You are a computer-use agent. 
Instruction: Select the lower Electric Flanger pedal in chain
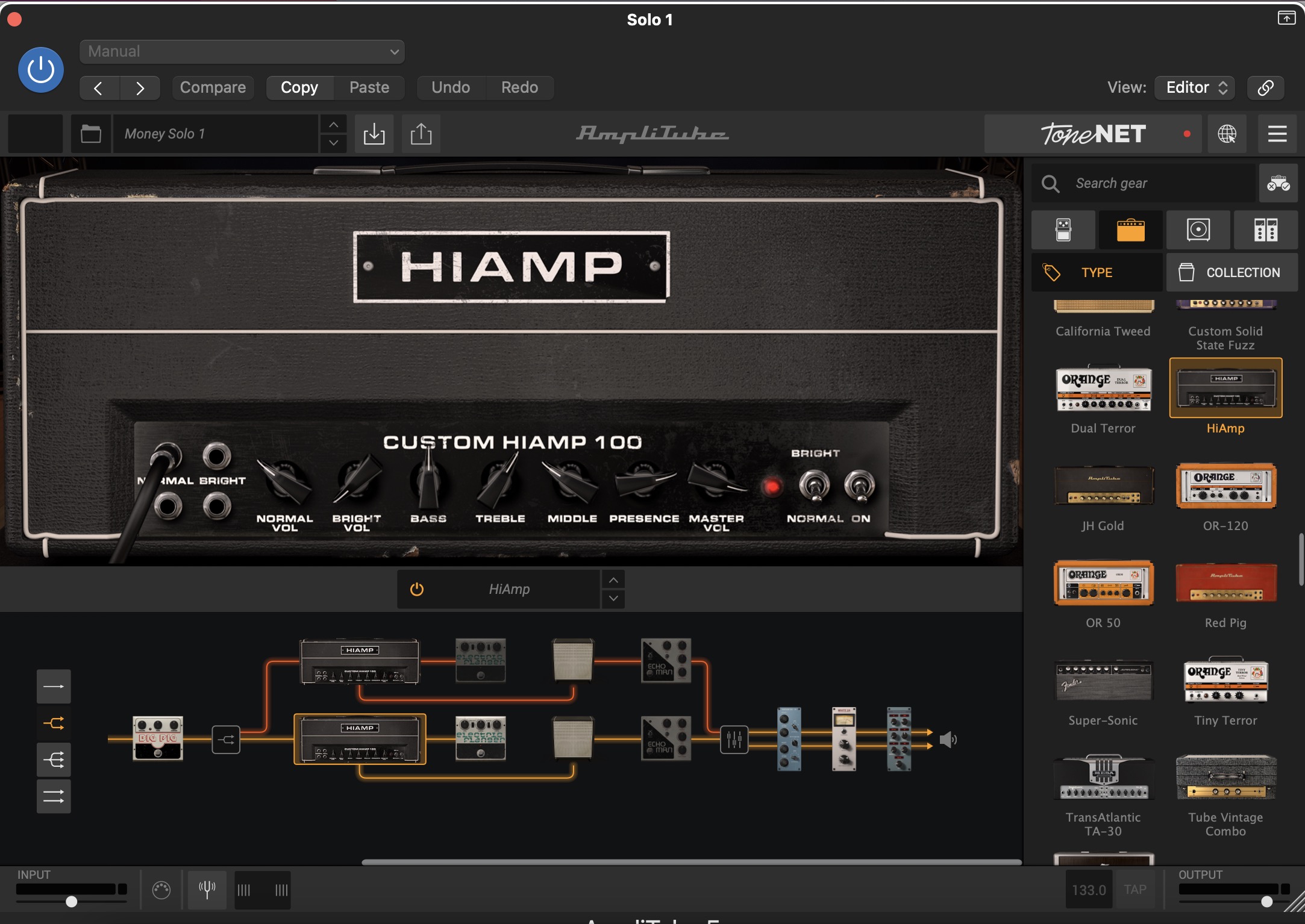click(x=480, y=739)
